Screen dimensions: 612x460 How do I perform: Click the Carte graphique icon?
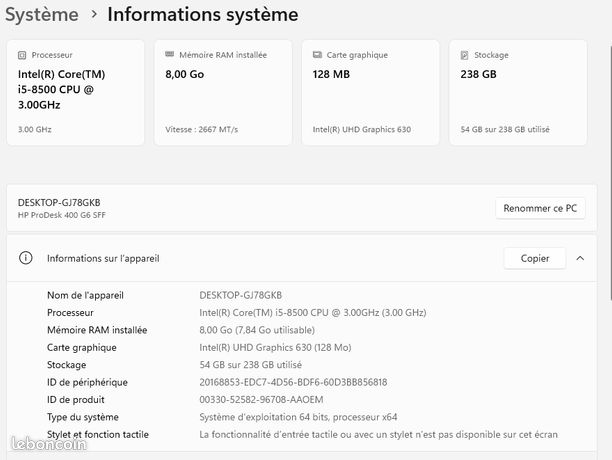[317, 55]
